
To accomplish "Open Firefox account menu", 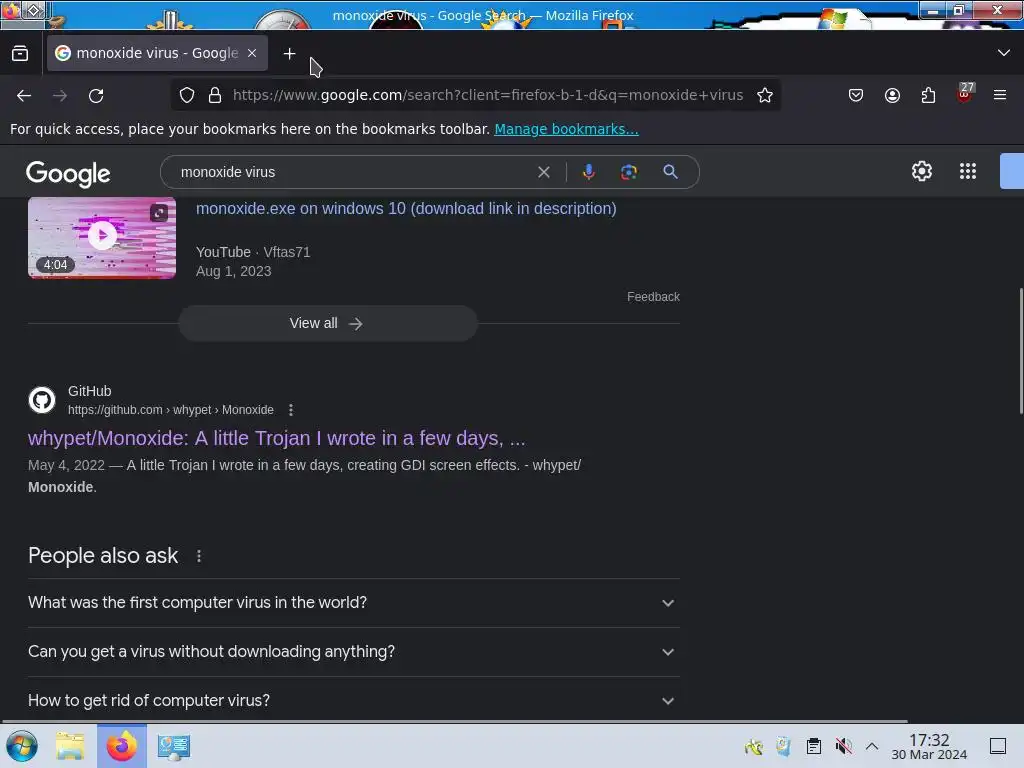I will 892,95.
